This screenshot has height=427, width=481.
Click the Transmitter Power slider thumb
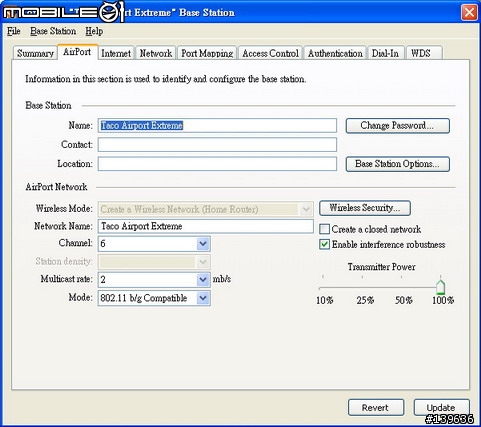[x=441, y=287]
